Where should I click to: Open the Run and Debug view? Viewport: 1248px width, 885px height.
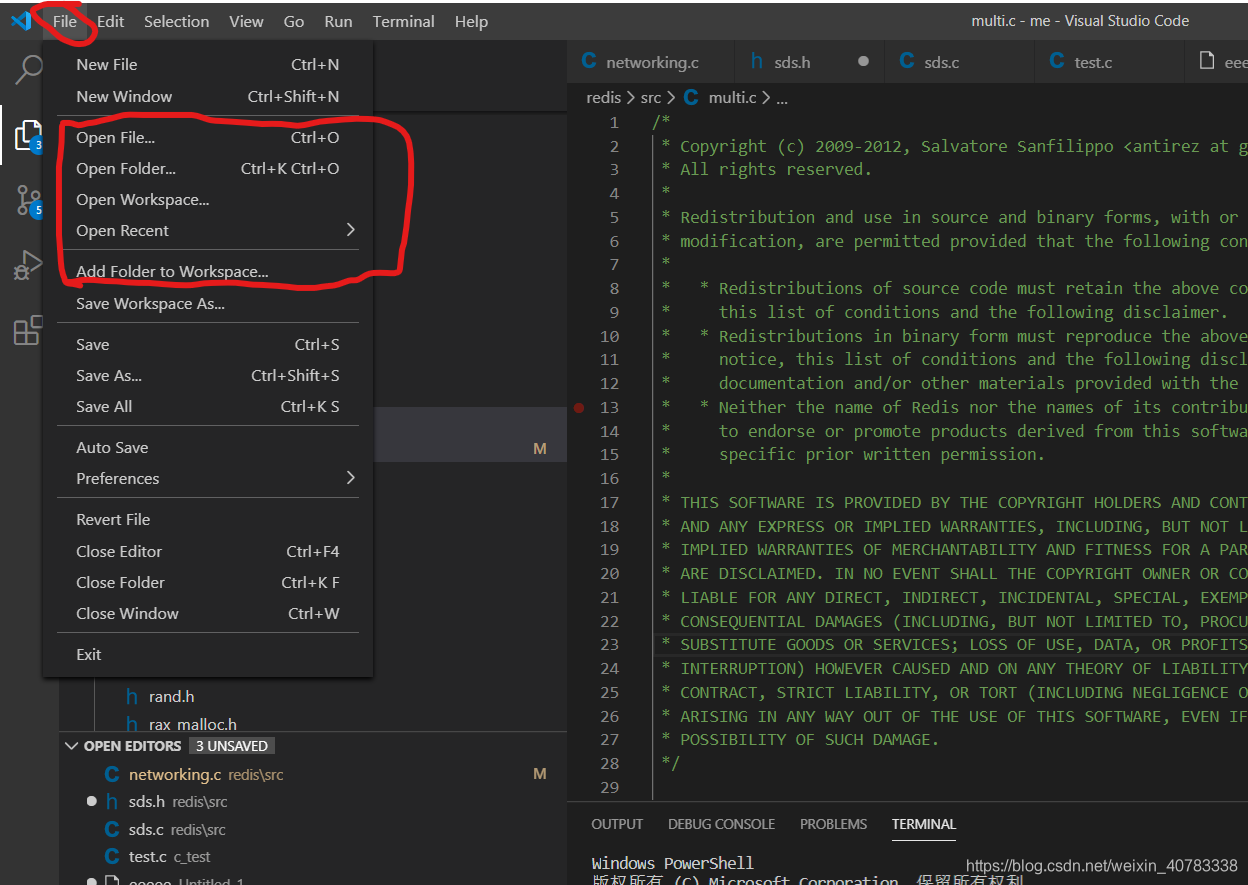click(x=28, y=265)
